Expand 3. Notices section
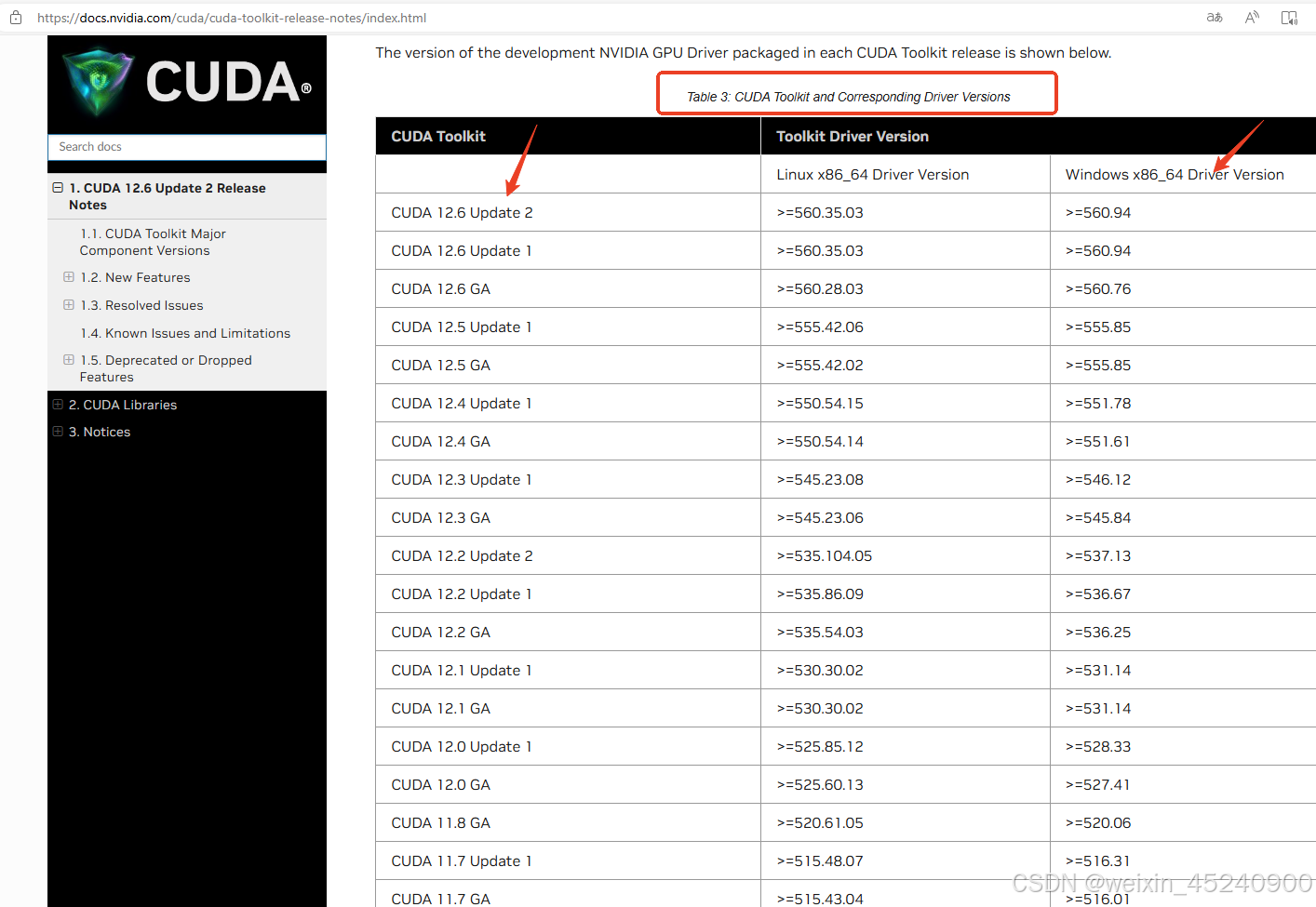1316x907 pixels. tap(58, 432)
